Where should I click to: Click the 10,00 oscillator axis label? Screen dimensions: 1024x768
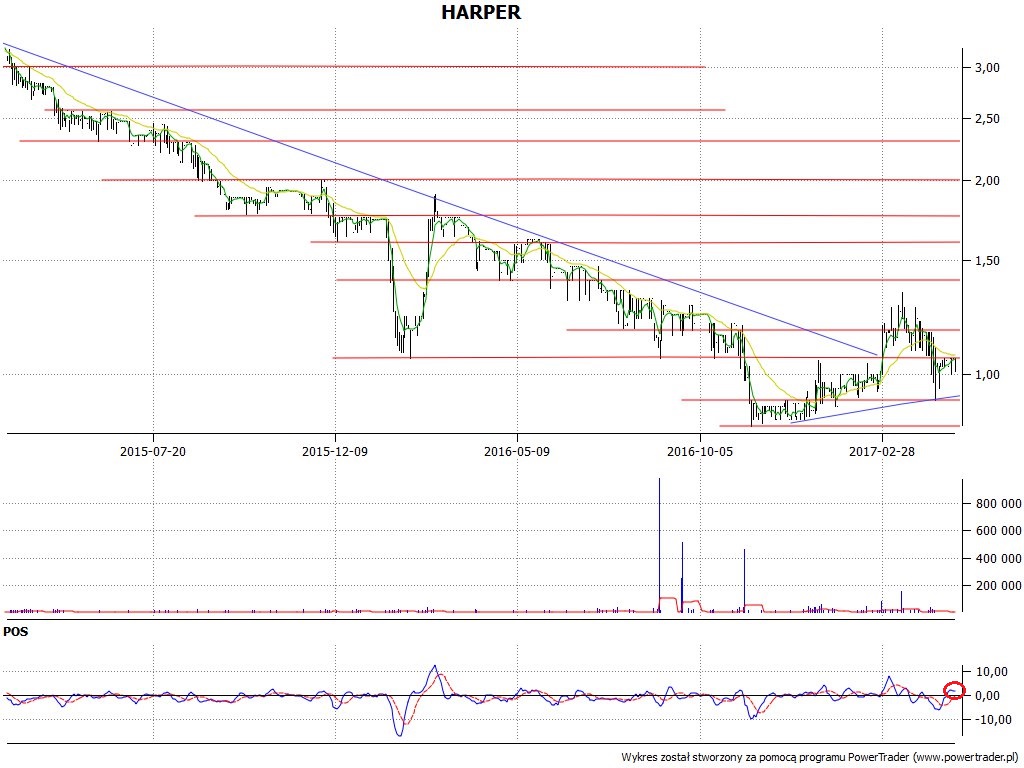[990, 671]
